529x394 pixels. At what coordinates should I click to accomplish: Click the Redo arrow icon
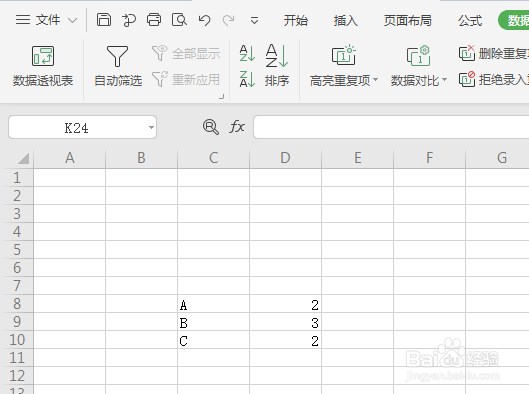click(228, 20)
